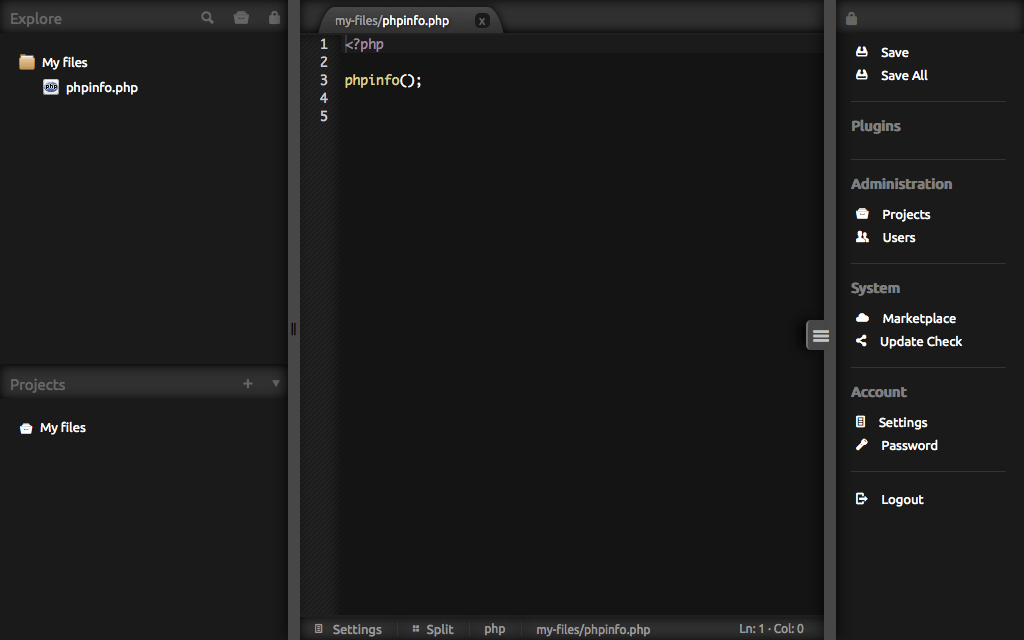Click the upload files icon in Explore header

point(241,17)
